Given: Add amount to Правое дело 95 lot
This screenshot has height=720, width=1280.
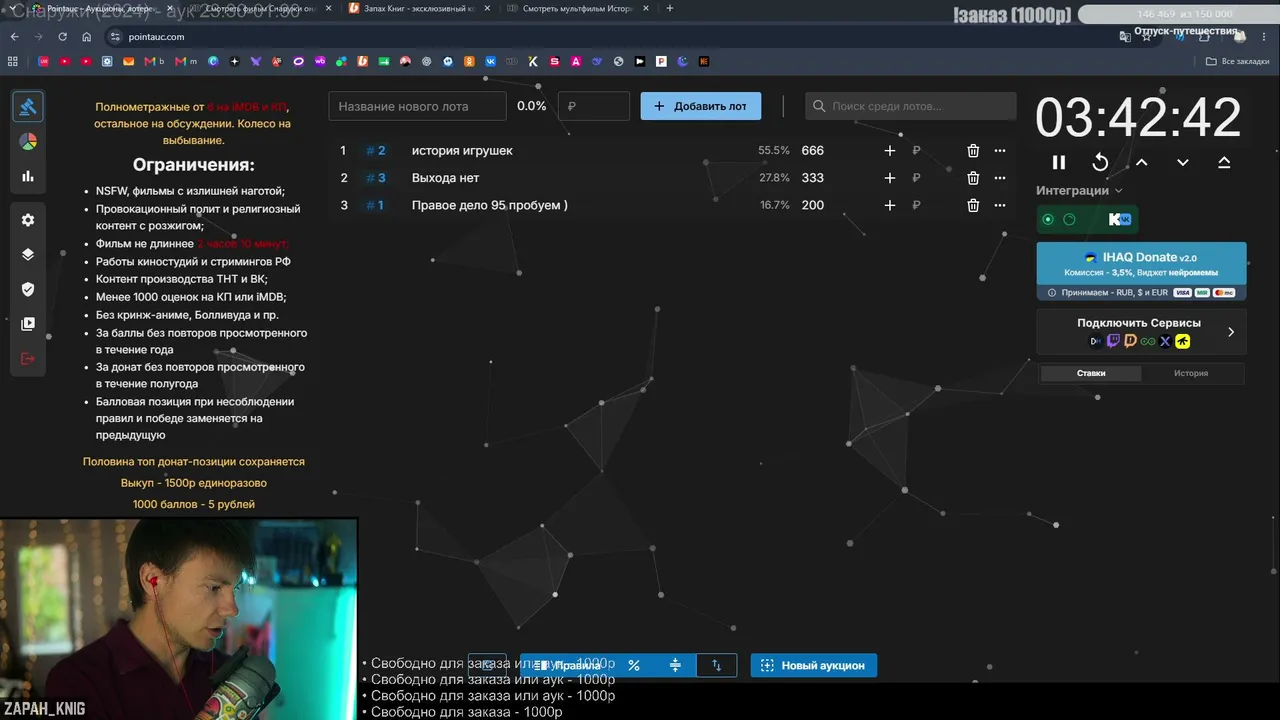Looking at the screenshot, I should click(890, 205).
